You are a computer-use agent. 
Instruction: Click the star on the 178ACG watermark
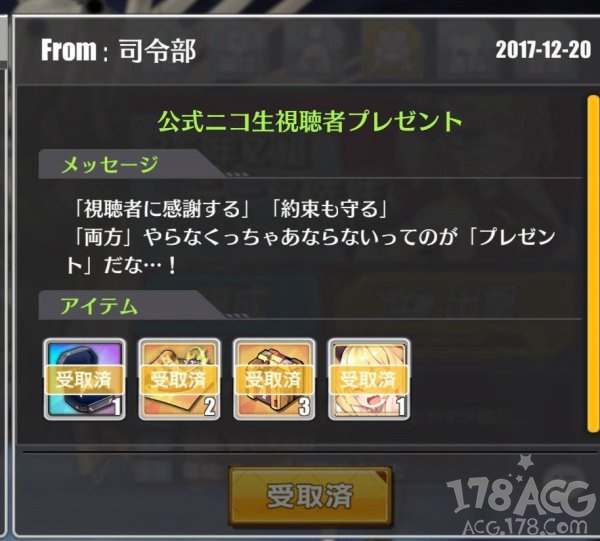pyautogui.click(x=525, y=463)
